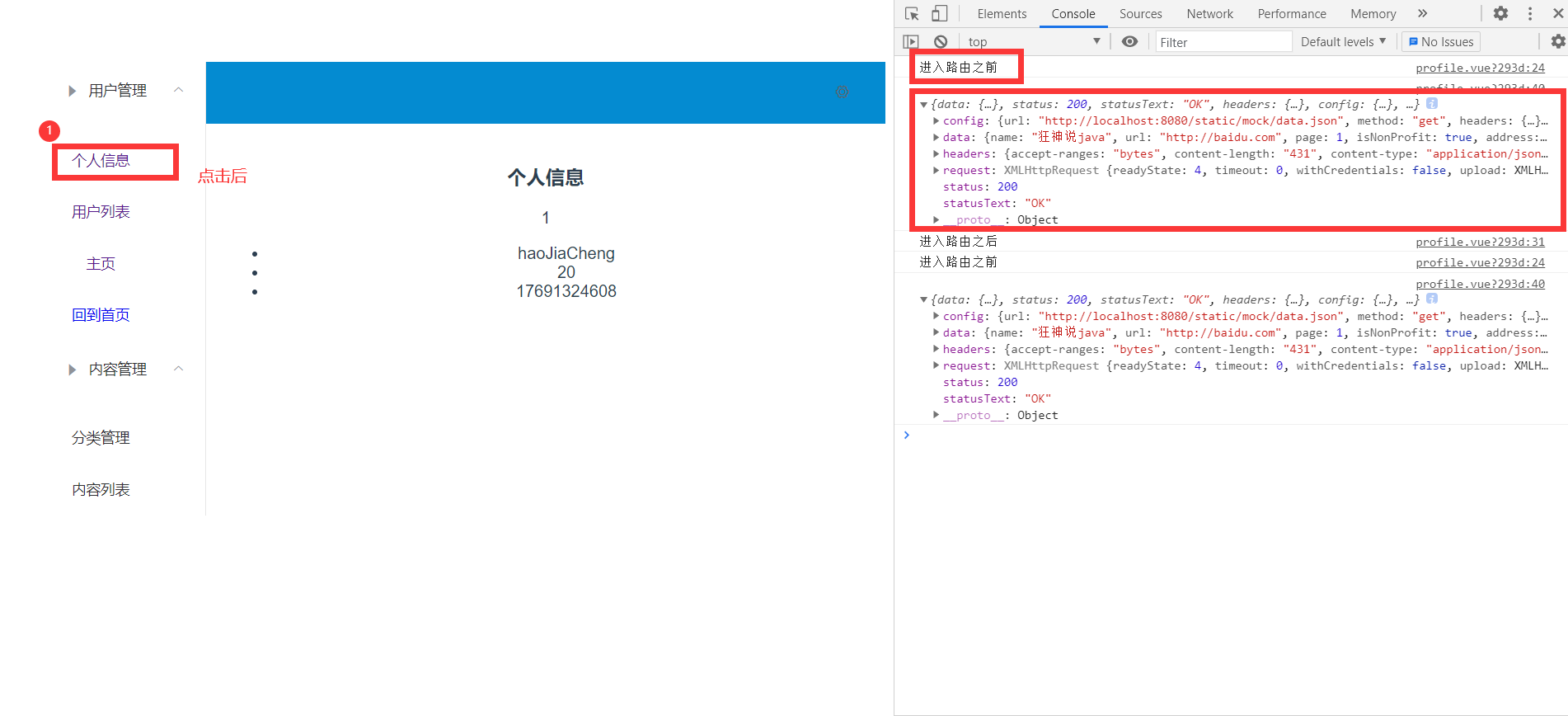The image size is (1568, 716).
Task: Expand the config property in first logged object
Action: click(936, 121)
